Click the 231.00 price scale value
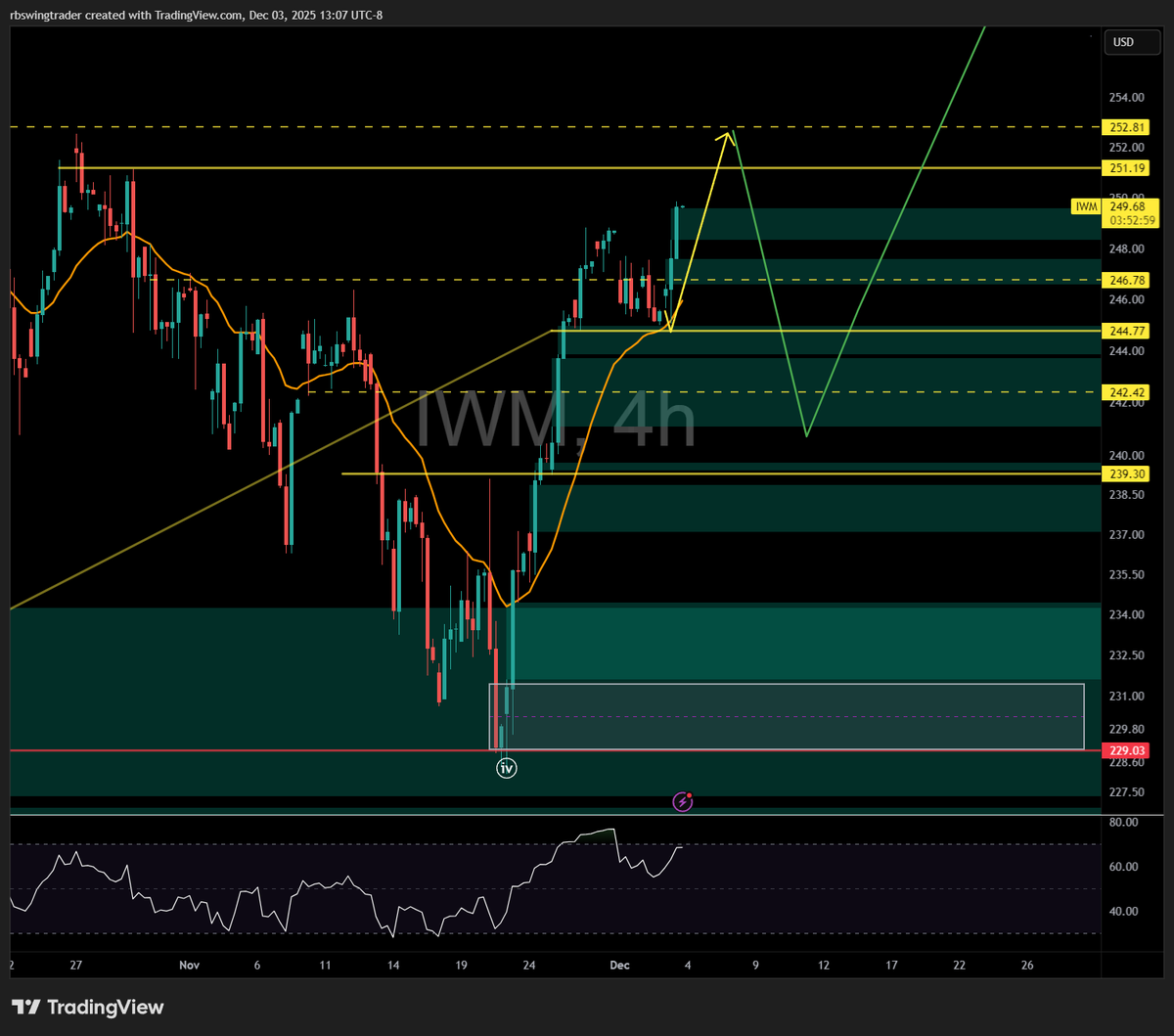The width and height of the screenshot is (1174, 1036). (1126, 697)
